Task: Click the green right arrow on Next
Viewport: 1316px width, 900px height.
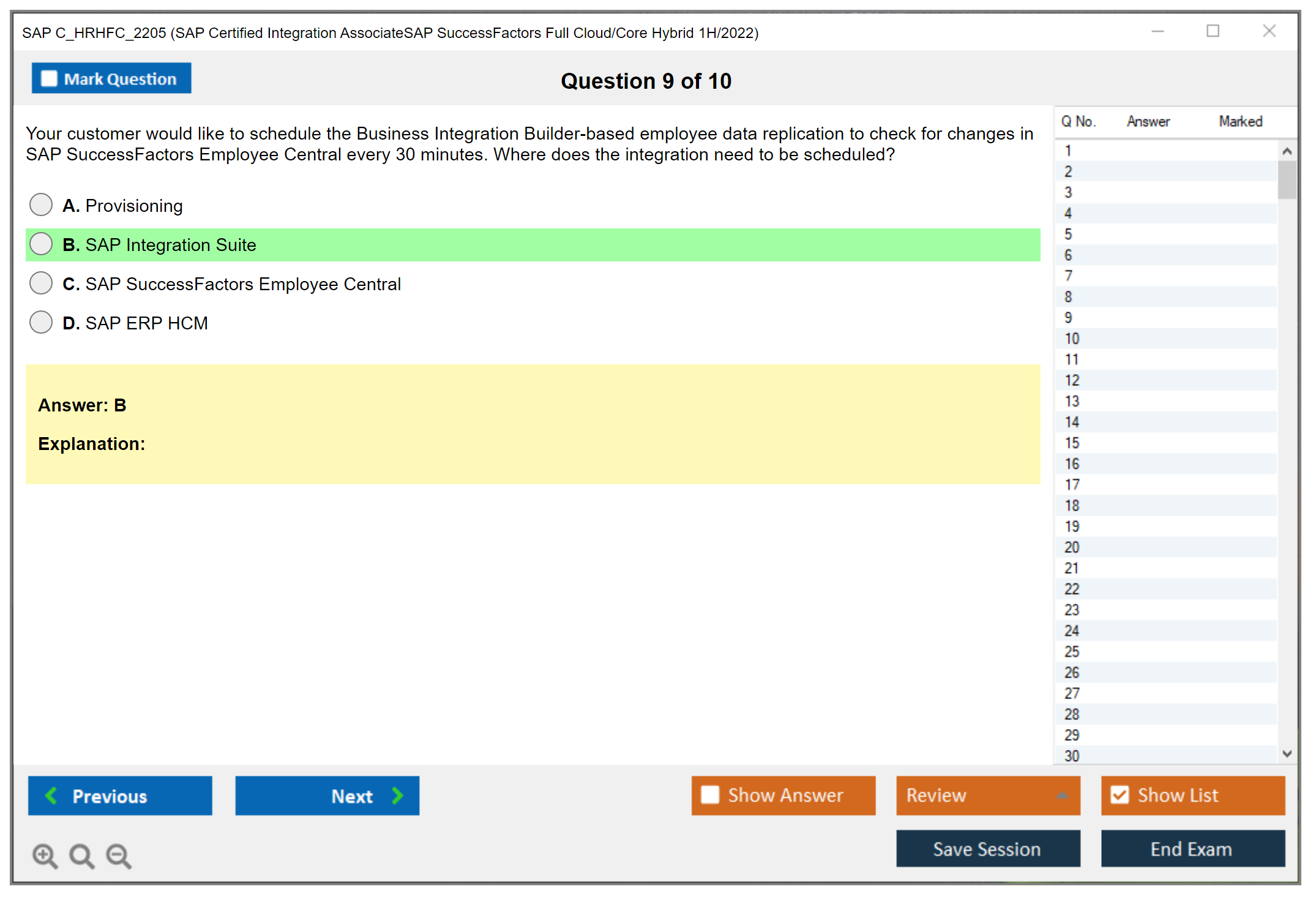Action: point(397,795)
